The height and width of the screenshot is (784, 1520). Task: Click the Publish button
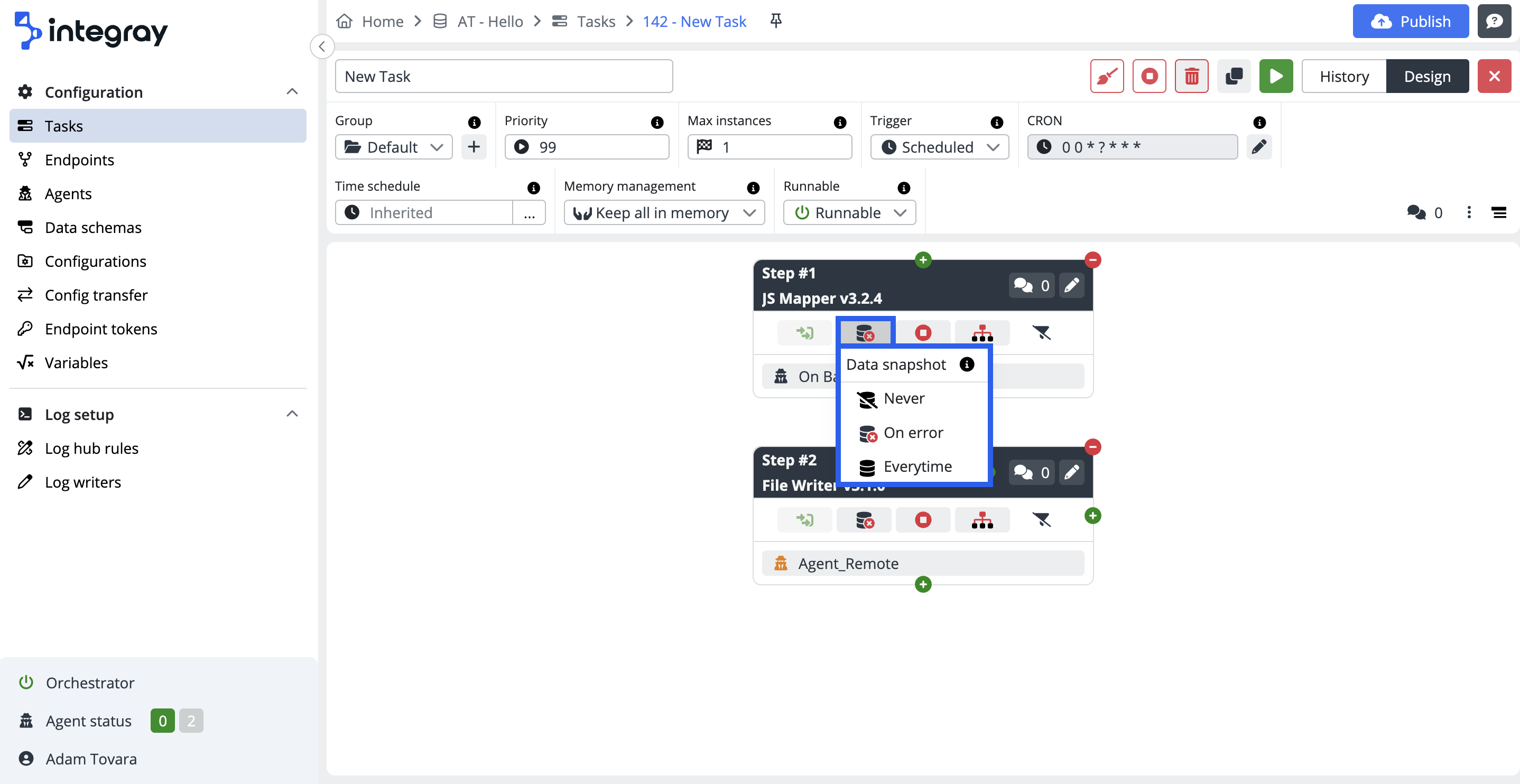point(1410,21)
